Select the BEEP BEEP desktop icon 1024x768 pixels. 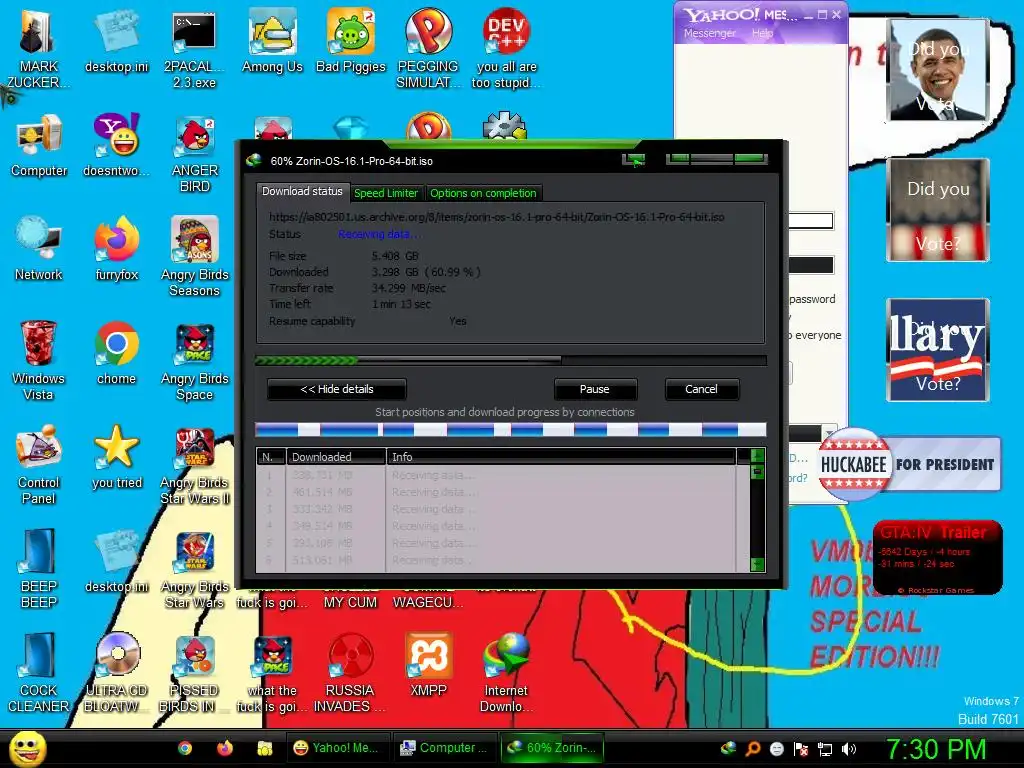pyautogui.click(x=38, y=569)
